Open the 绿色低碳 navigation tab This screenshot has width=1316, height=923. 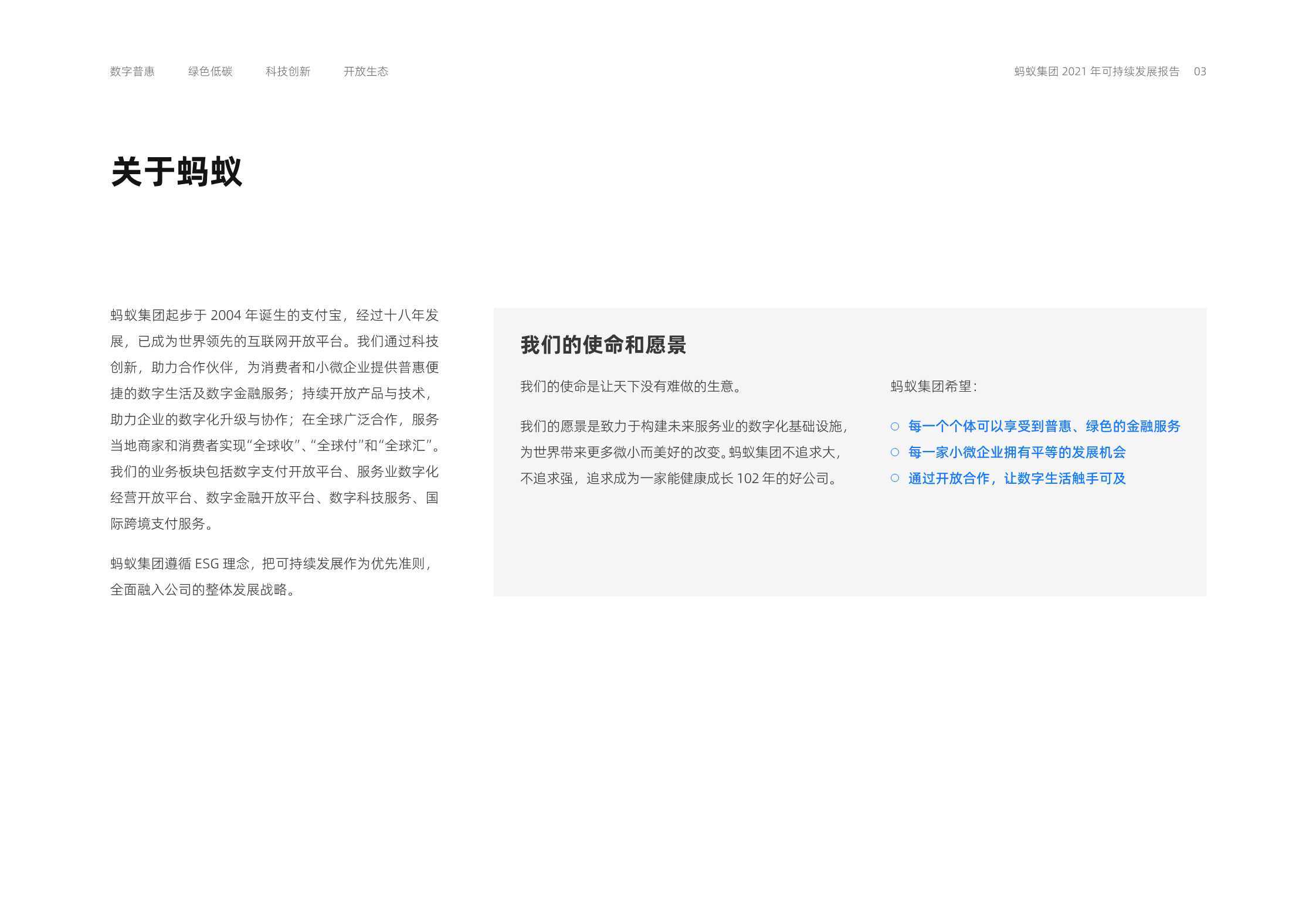point(210,72)
